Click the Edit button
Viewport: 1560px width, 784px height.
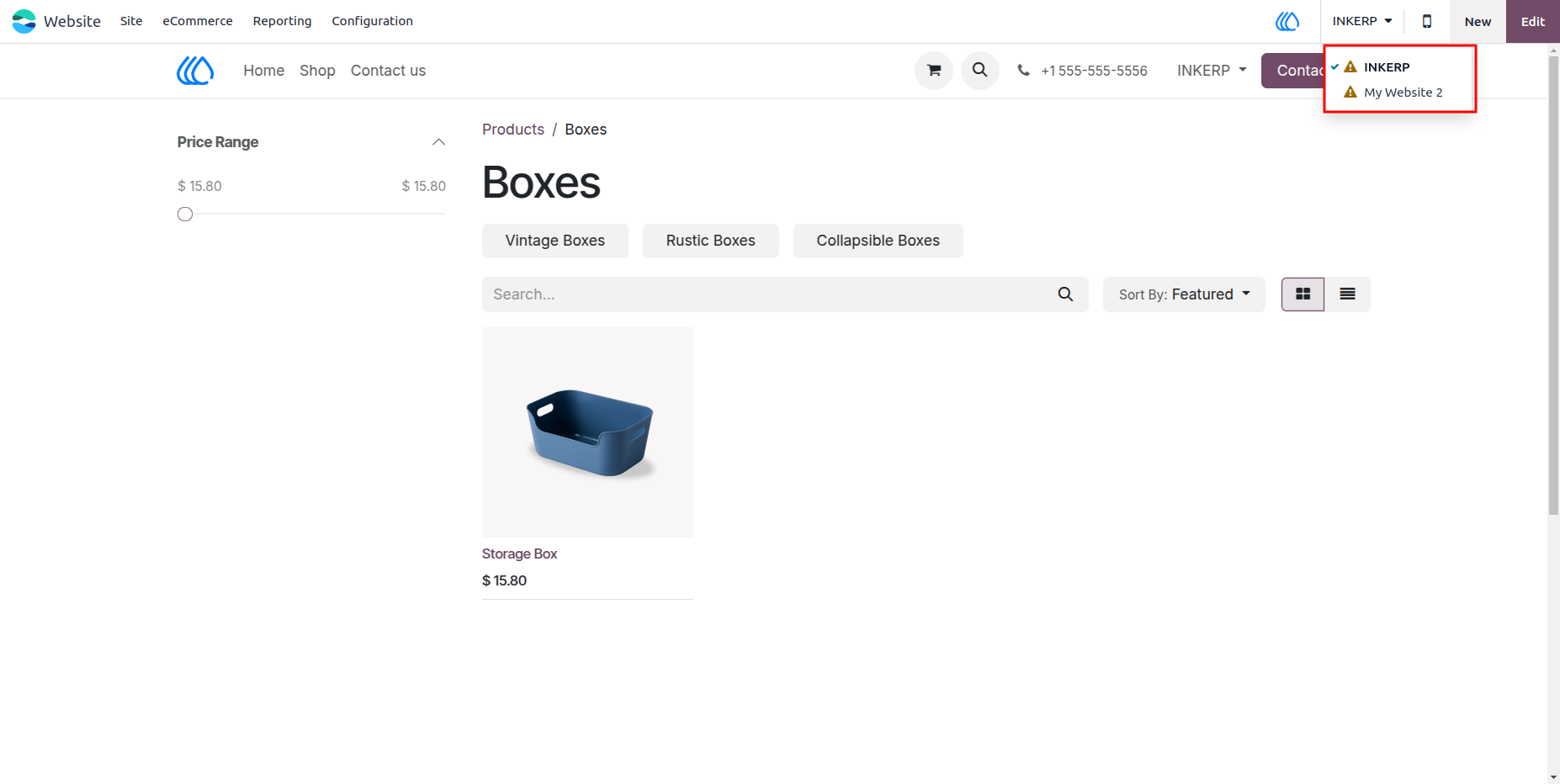1532,22
